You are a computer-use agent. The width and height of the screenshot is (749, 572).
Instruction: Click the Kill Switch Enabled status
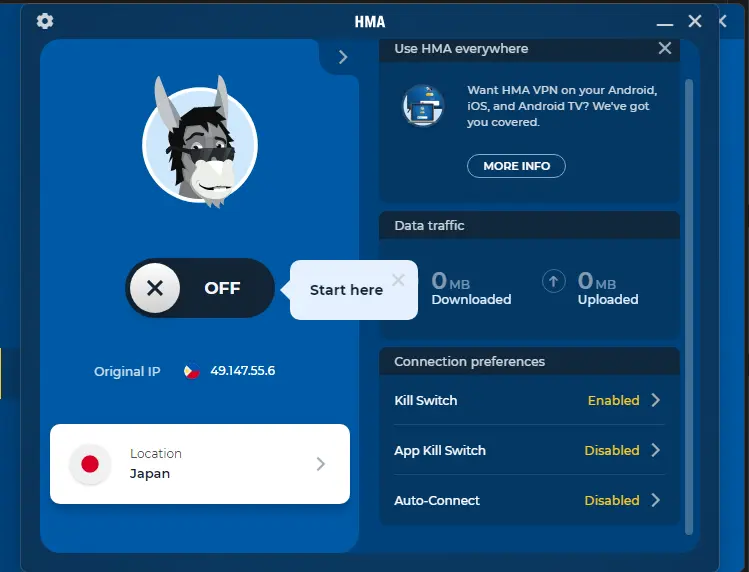tap(613, 400)
